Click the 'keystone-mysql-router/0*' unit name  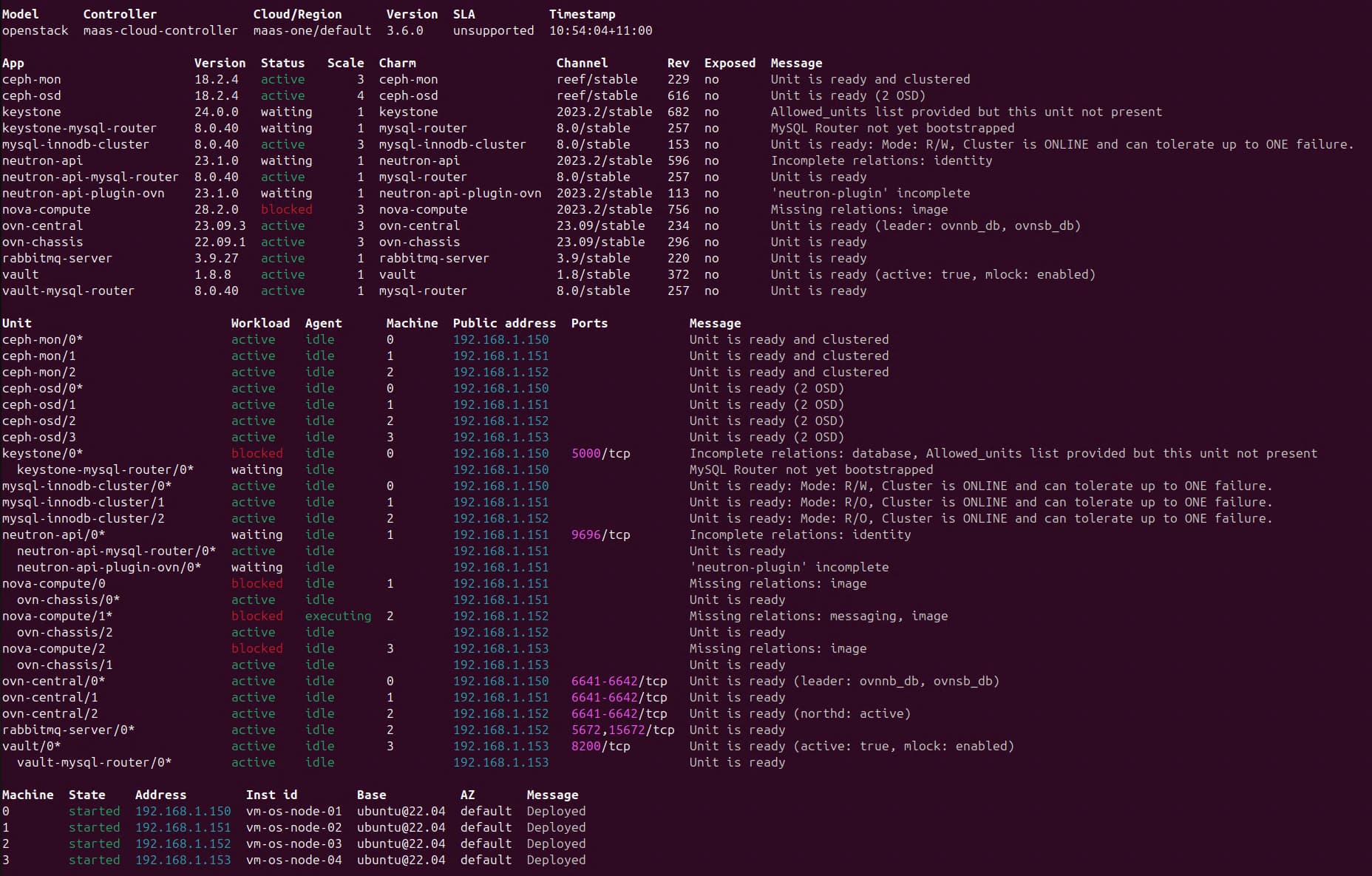tap(105, 469)
